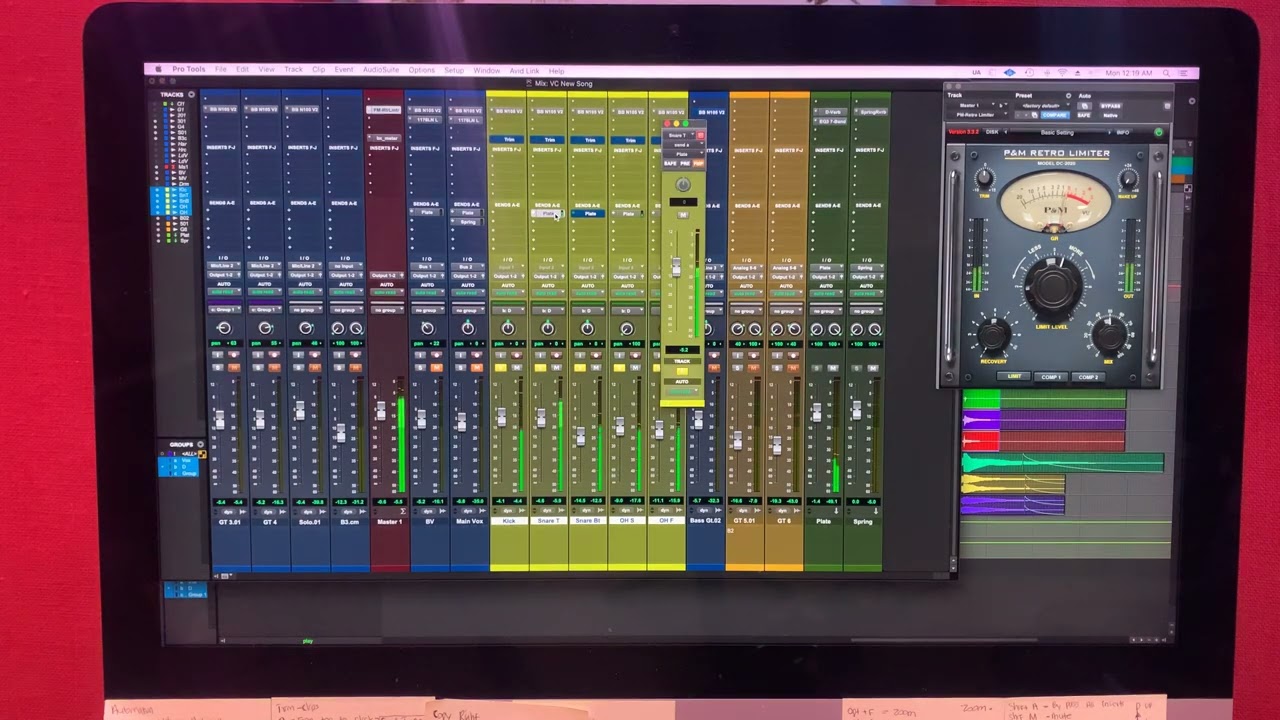Open the Setup menu
Image resolution: width=1280 pixels, height=720 pixels.
click(454, 70)
